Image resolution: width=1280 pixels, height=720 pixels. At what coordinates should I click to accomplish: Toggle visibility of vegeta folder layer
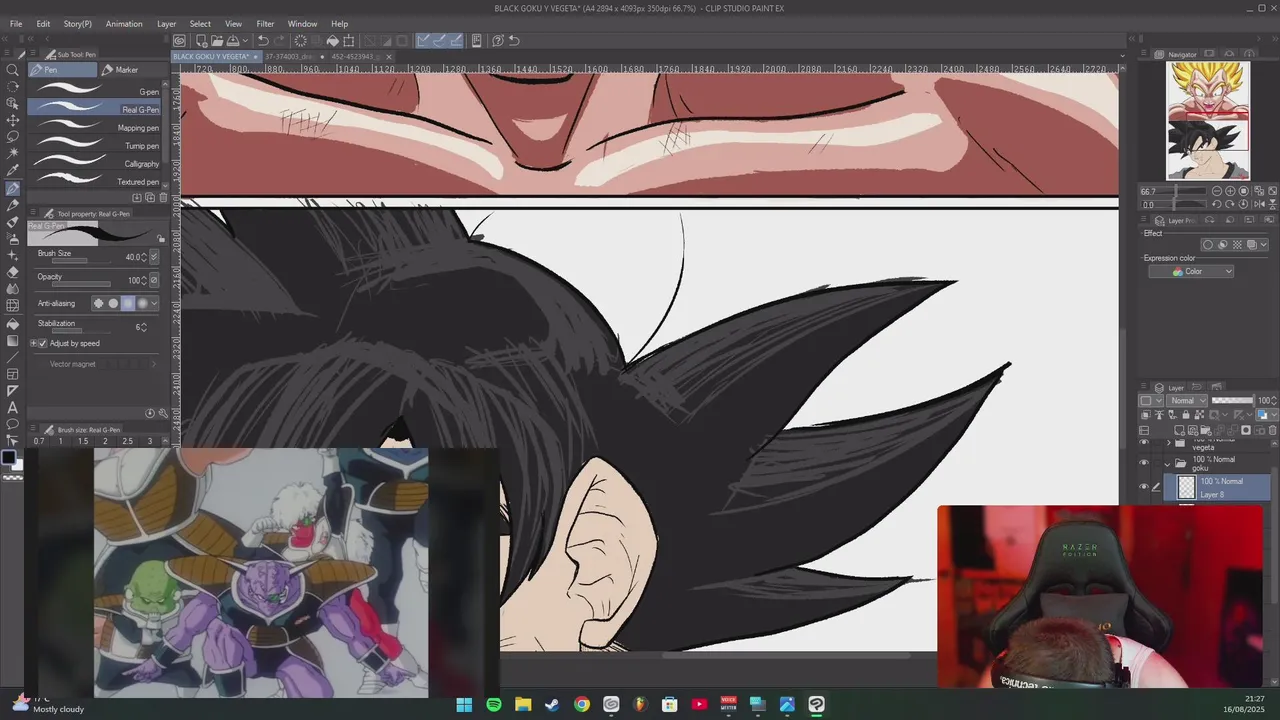coord(1144,442)
